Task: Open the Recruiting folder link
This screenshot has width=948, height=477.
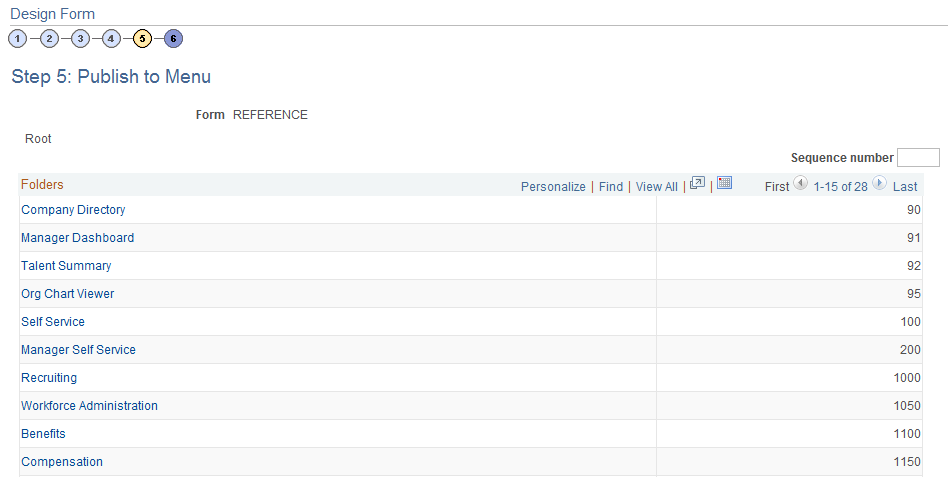Action: pyautogui.click(x=49, y=378)
